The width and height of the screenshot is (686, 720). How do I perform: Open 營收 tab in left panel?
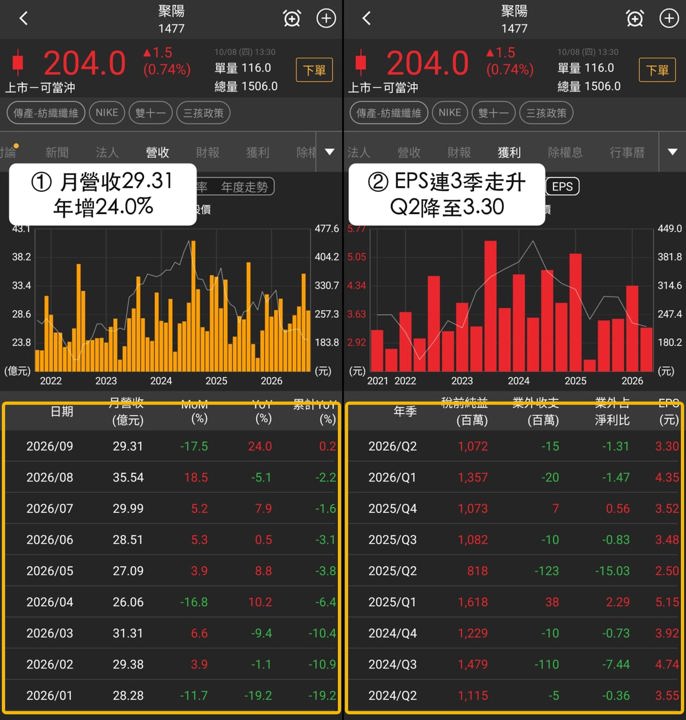coord(157,152)
